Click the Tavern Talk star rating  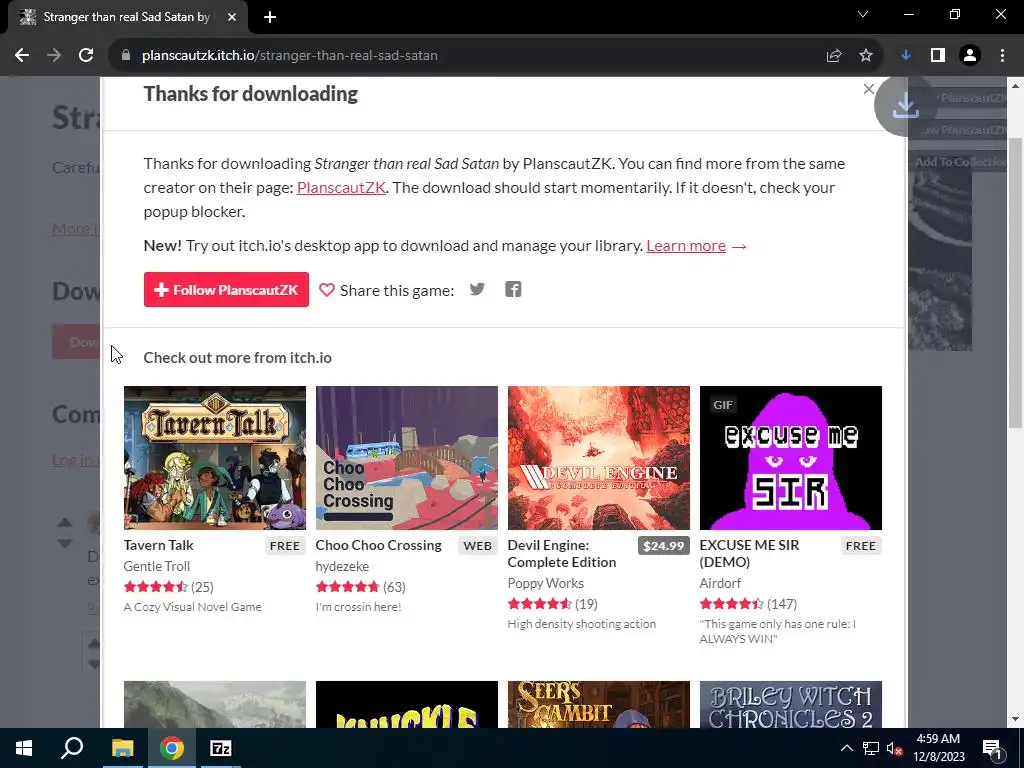[155, 586]
